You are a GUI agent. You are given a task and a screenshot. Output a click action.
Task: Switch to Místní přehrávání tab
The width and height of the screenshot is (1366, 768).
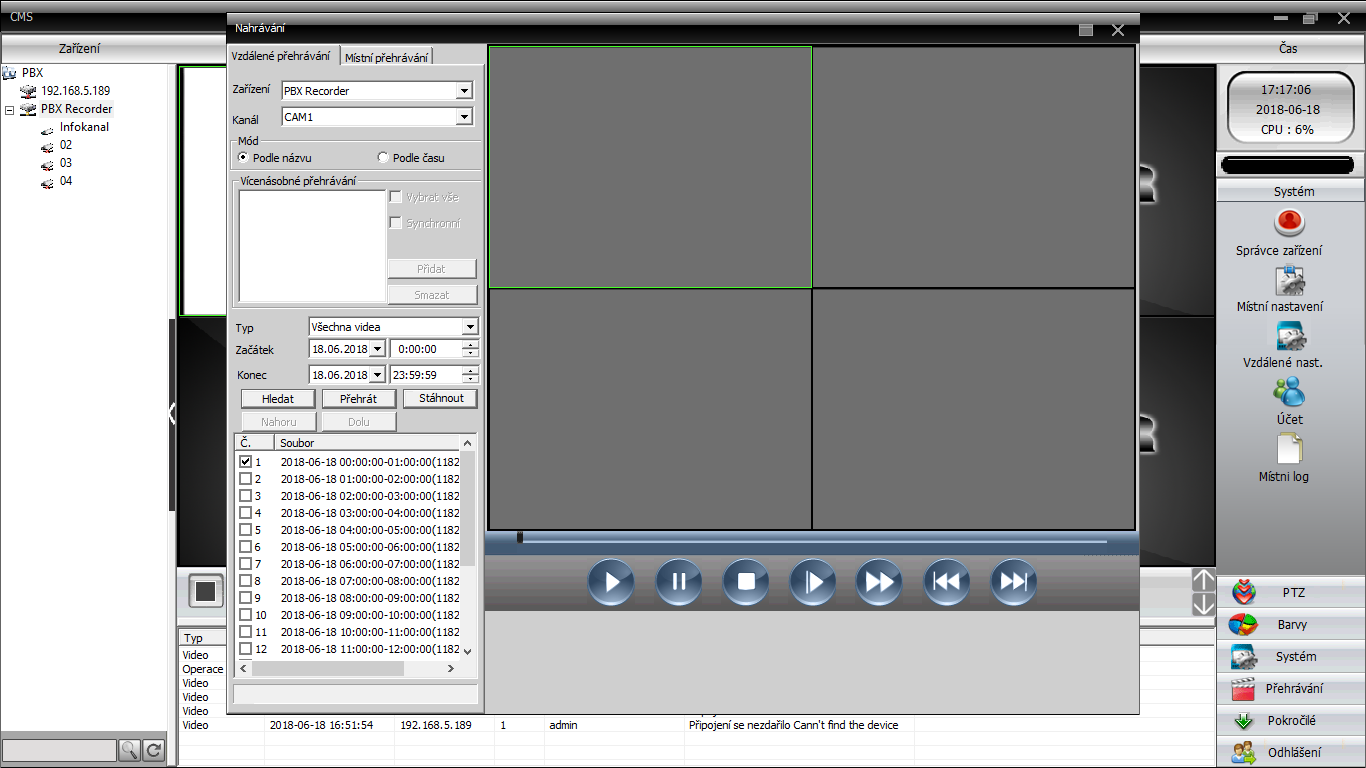(386, 58)
